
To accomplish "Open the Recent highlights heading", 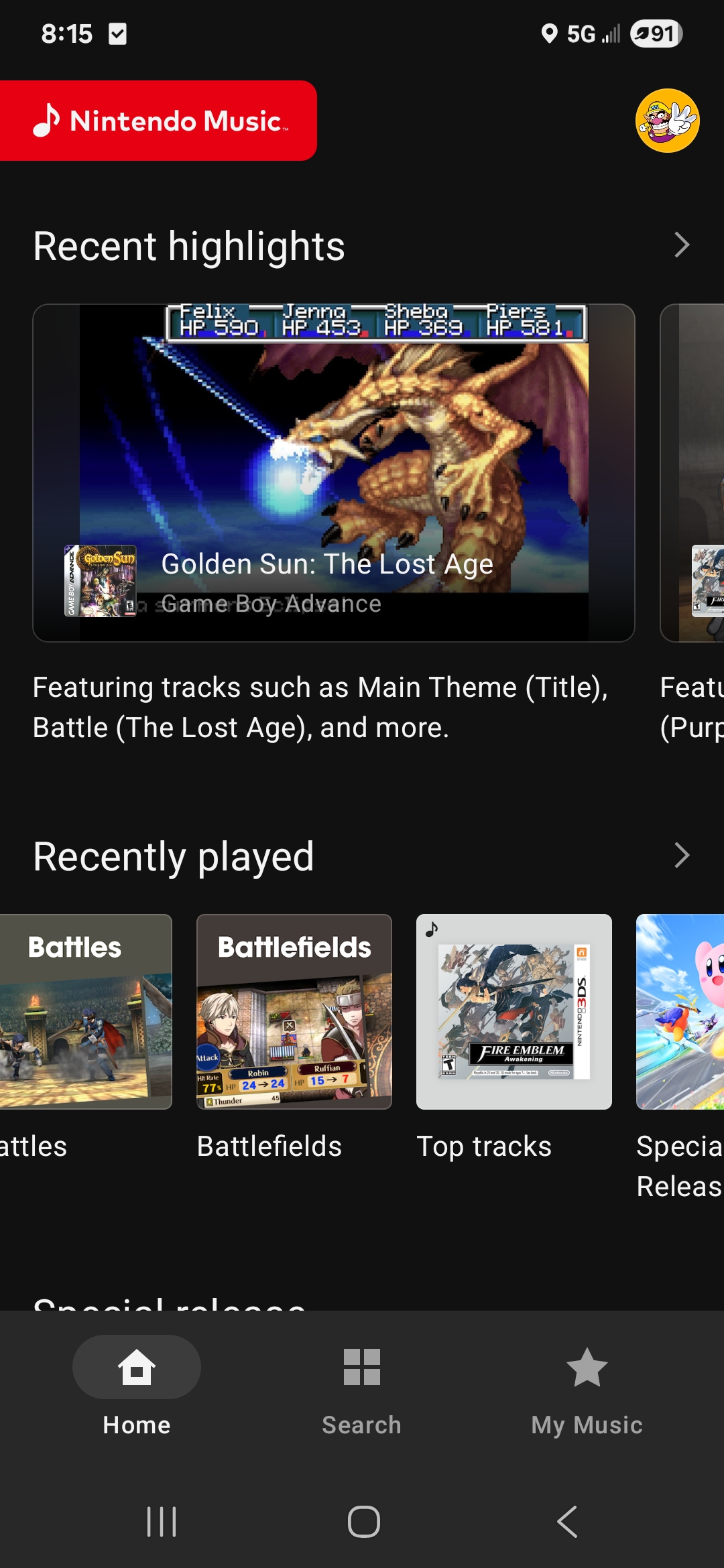I will pos(189,246).
